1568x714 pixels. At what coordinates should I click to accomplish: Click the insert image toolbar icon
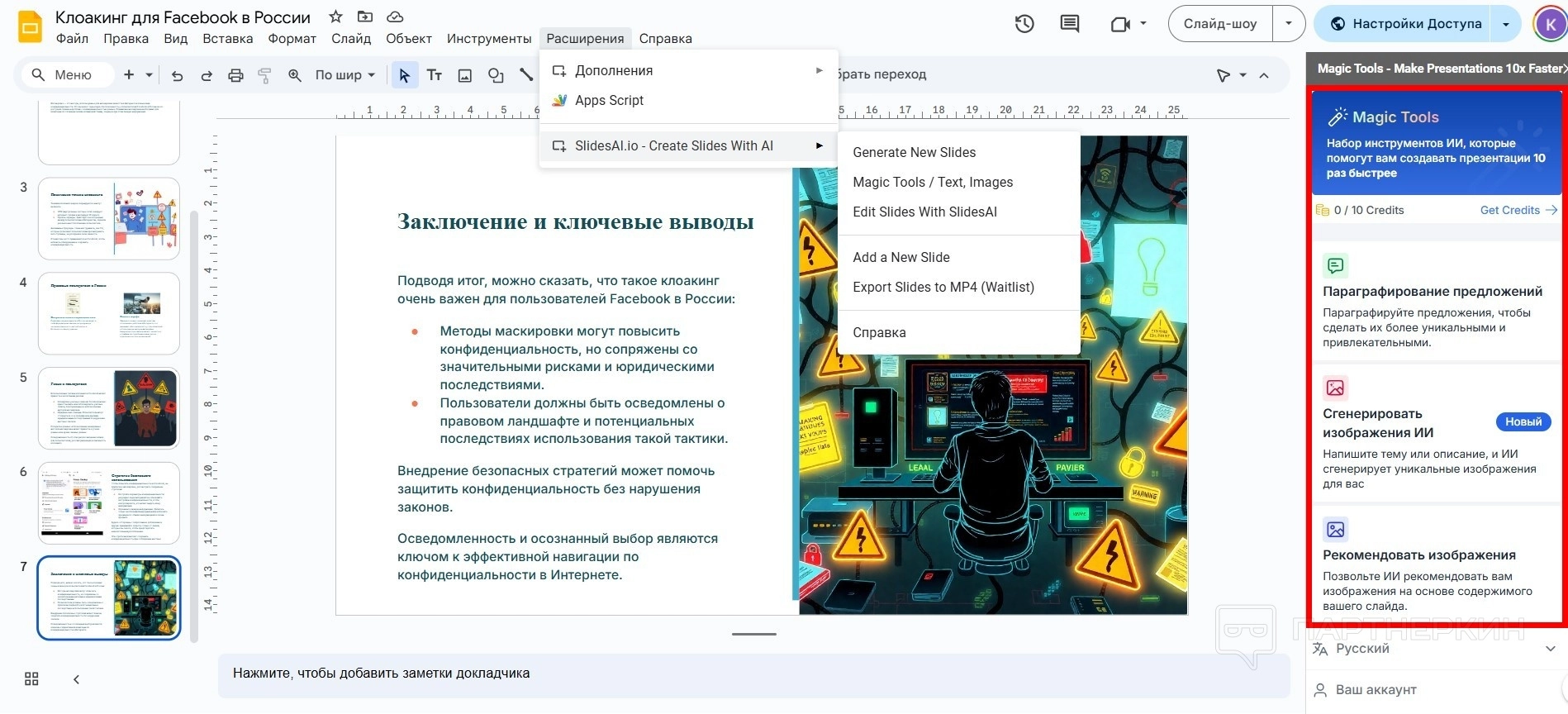pos(465,75)
